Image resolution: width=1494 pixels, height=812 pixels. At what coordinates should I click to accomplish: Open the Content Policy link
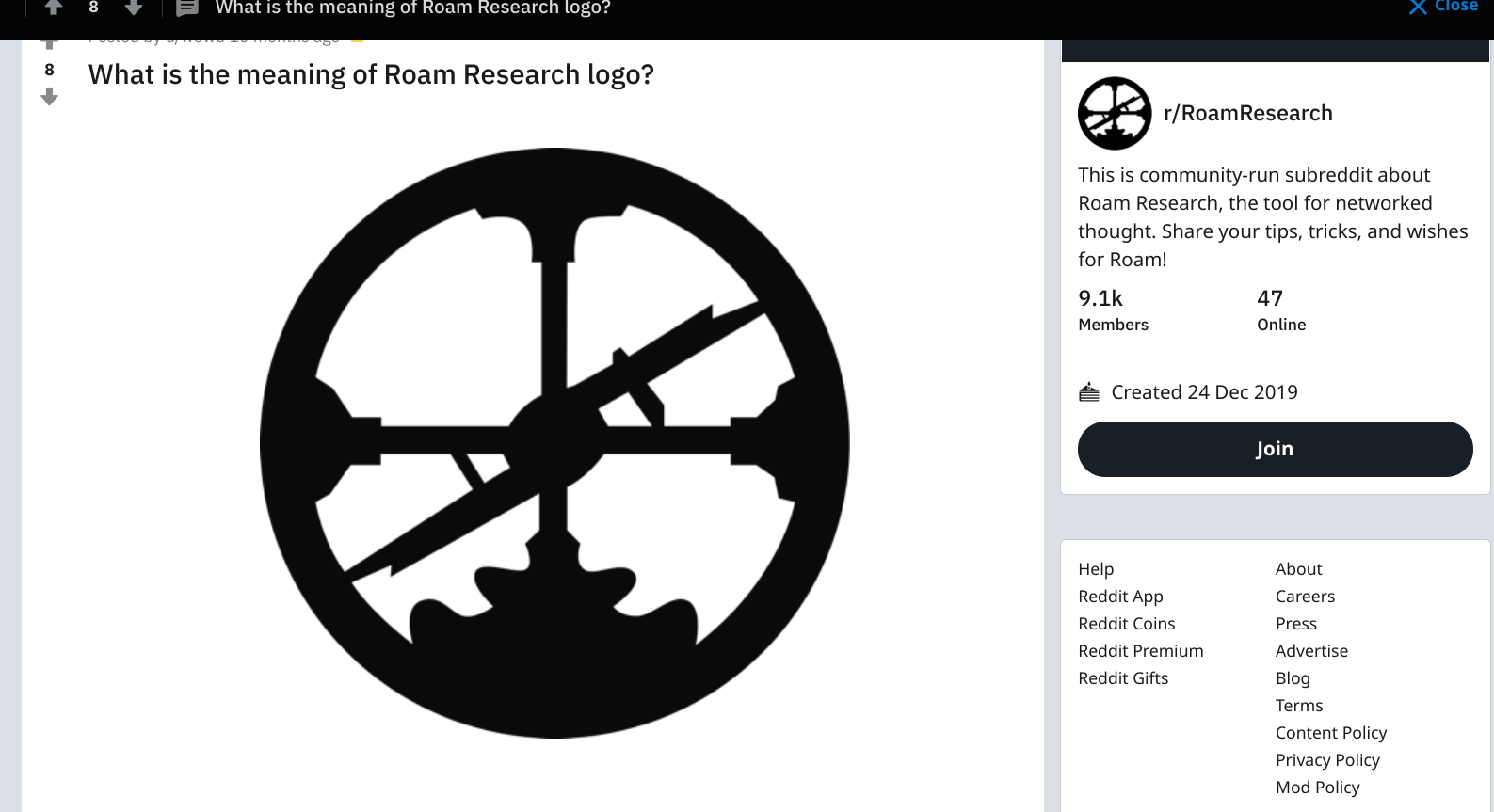click(1331, 733)
